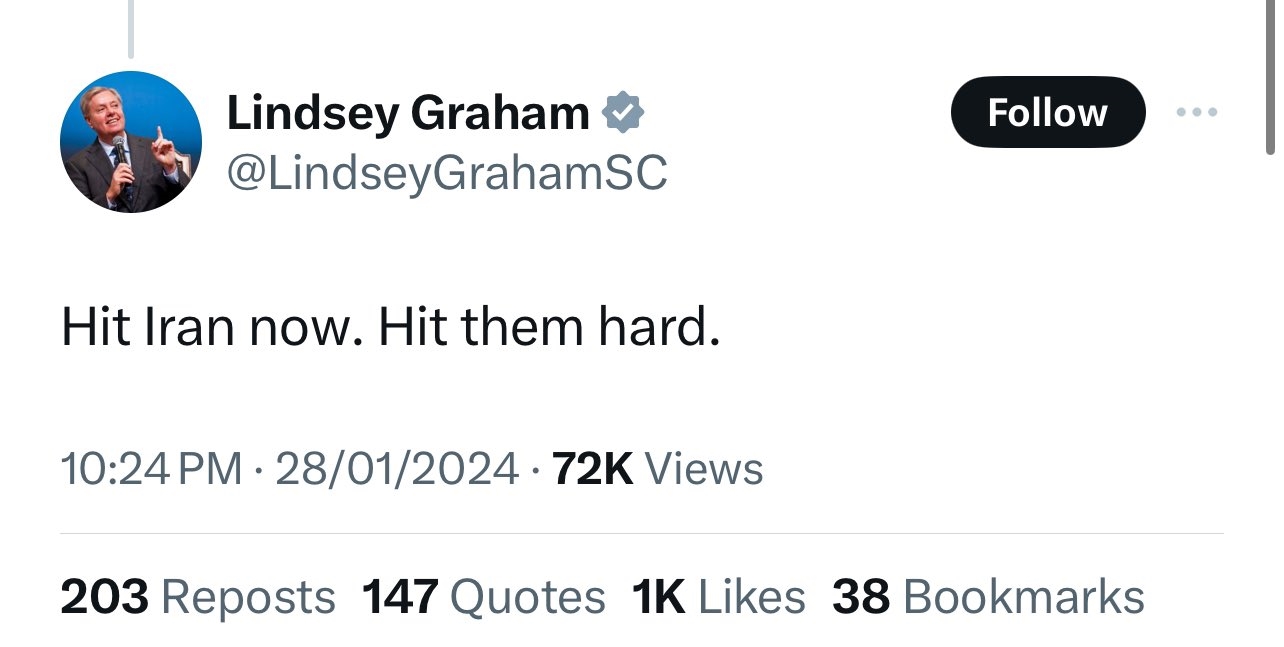The width and height of the screenshot is (1284, 647).
Task: Click the thread connector line above the avatar
Action: (x=130, y=28)
